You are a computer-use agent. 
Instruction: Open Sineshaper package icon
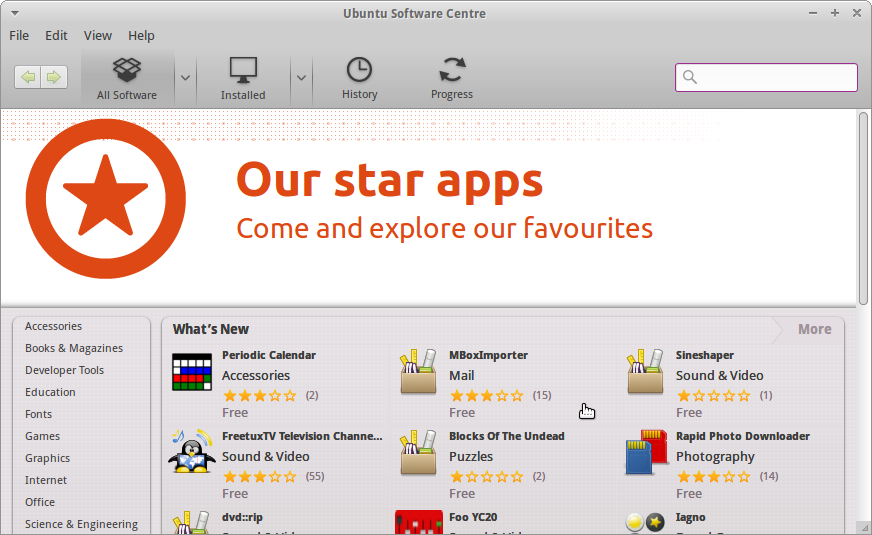click(645, 371)
